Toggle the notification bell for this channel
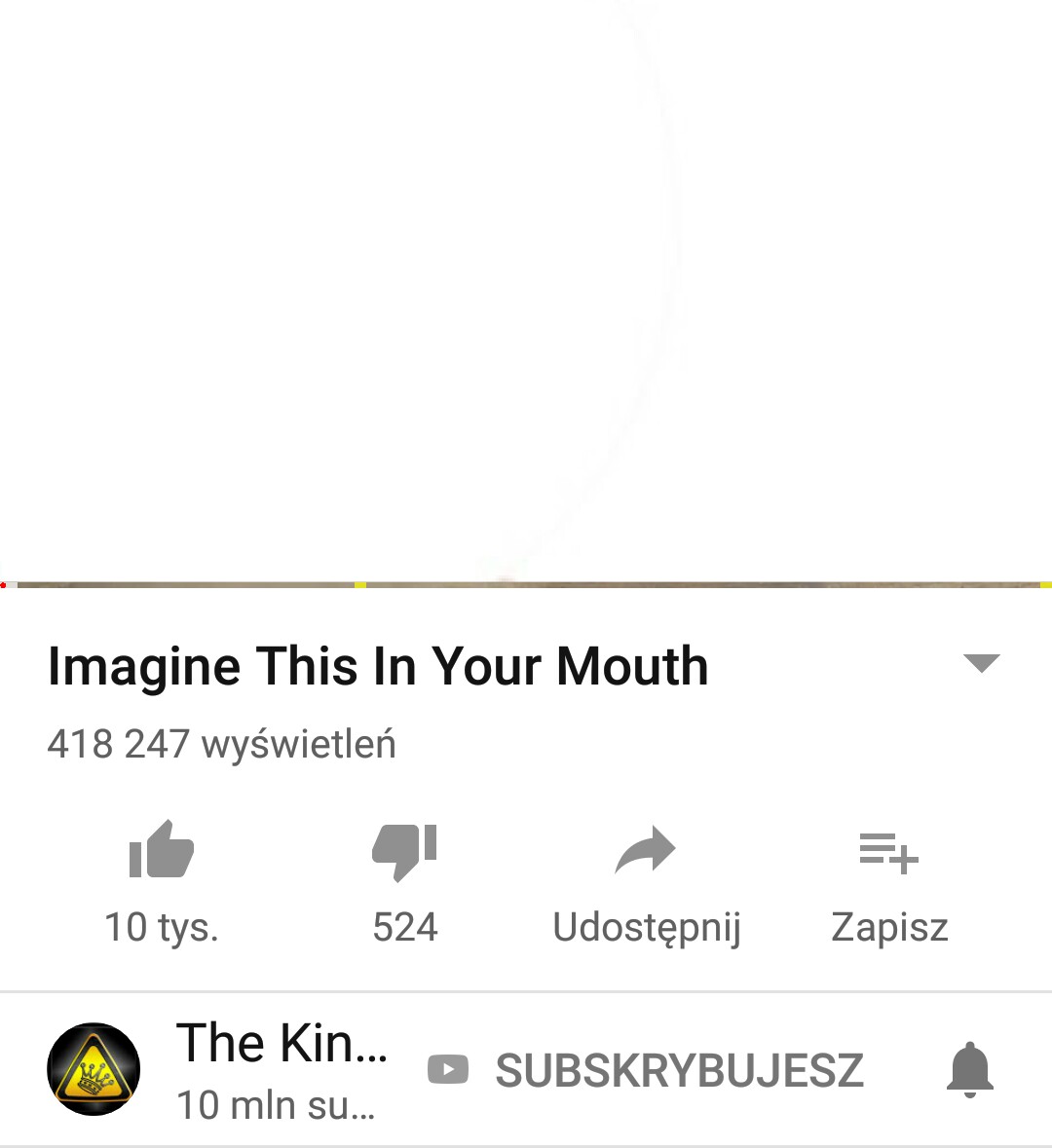1052x1148 pixels. [970, 1070]
